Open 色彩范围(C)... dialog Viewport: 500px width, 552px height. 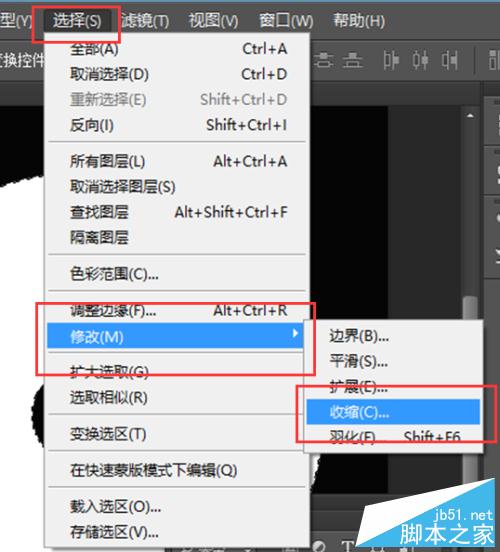[x=178, y=274]
